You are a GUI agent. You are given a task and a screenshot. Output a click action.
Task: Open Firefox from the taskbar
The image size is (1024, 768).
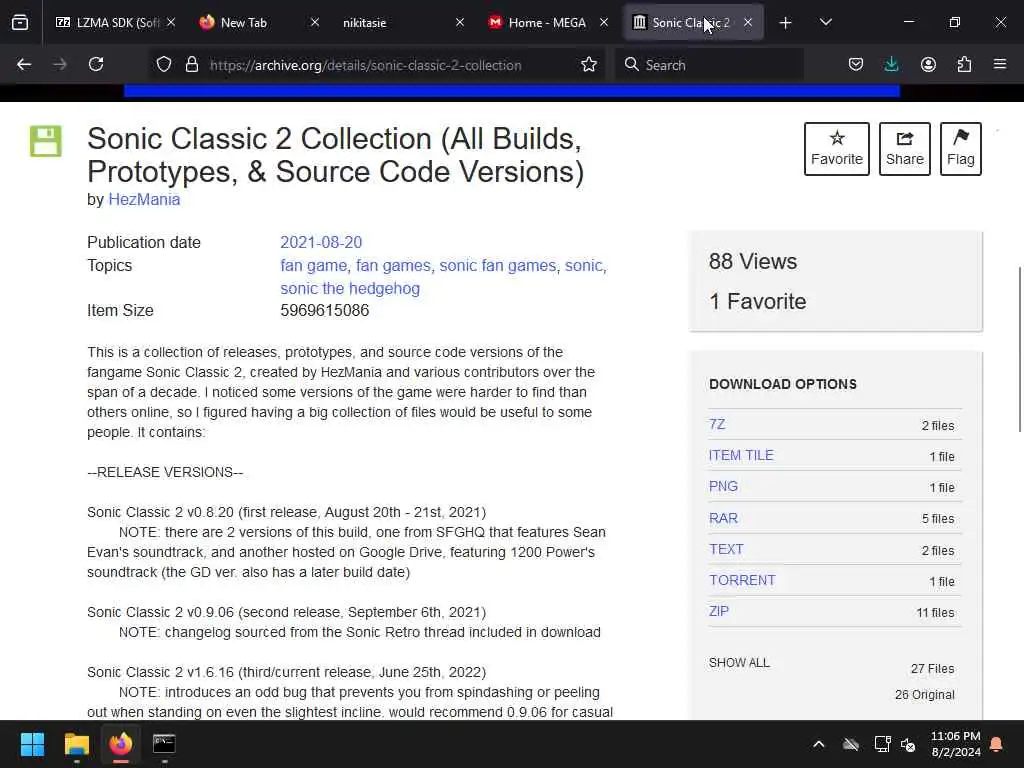120,744
